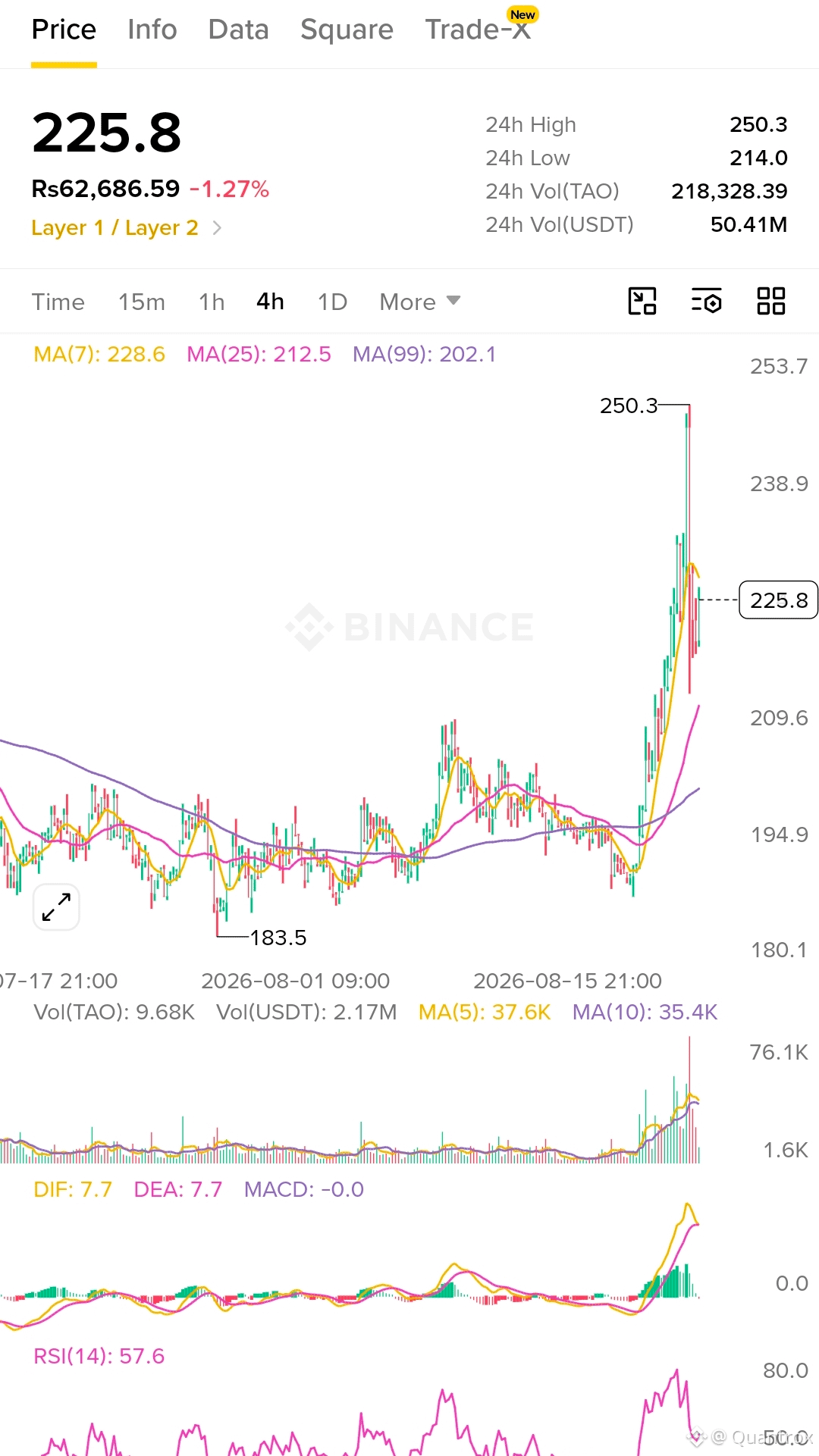819x1456 pixels.
Task: Select the 15m timeframe
Action: coord(142,302)
